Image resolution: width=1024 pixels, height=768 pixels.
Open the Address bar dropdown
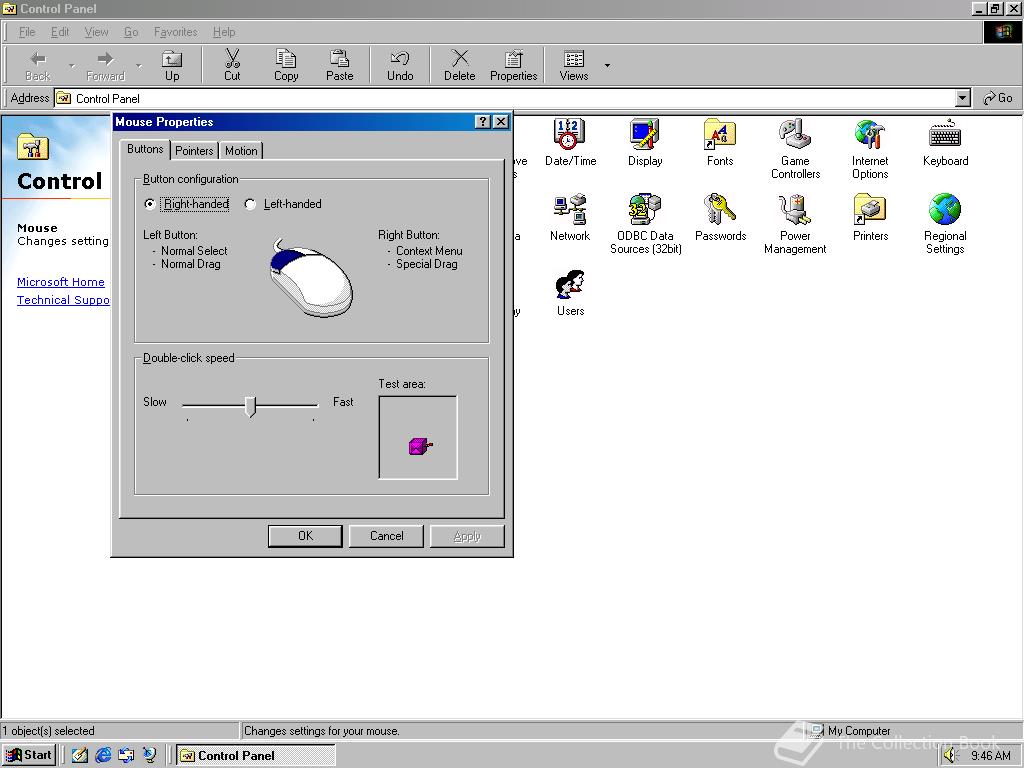coord(962,98)
